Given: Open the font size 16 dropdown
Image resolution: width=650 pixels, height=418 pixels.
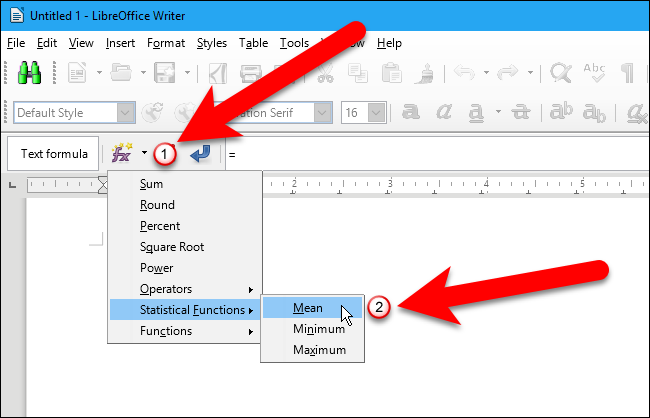Looking at the screenshot, I should (x=376, y=112).
